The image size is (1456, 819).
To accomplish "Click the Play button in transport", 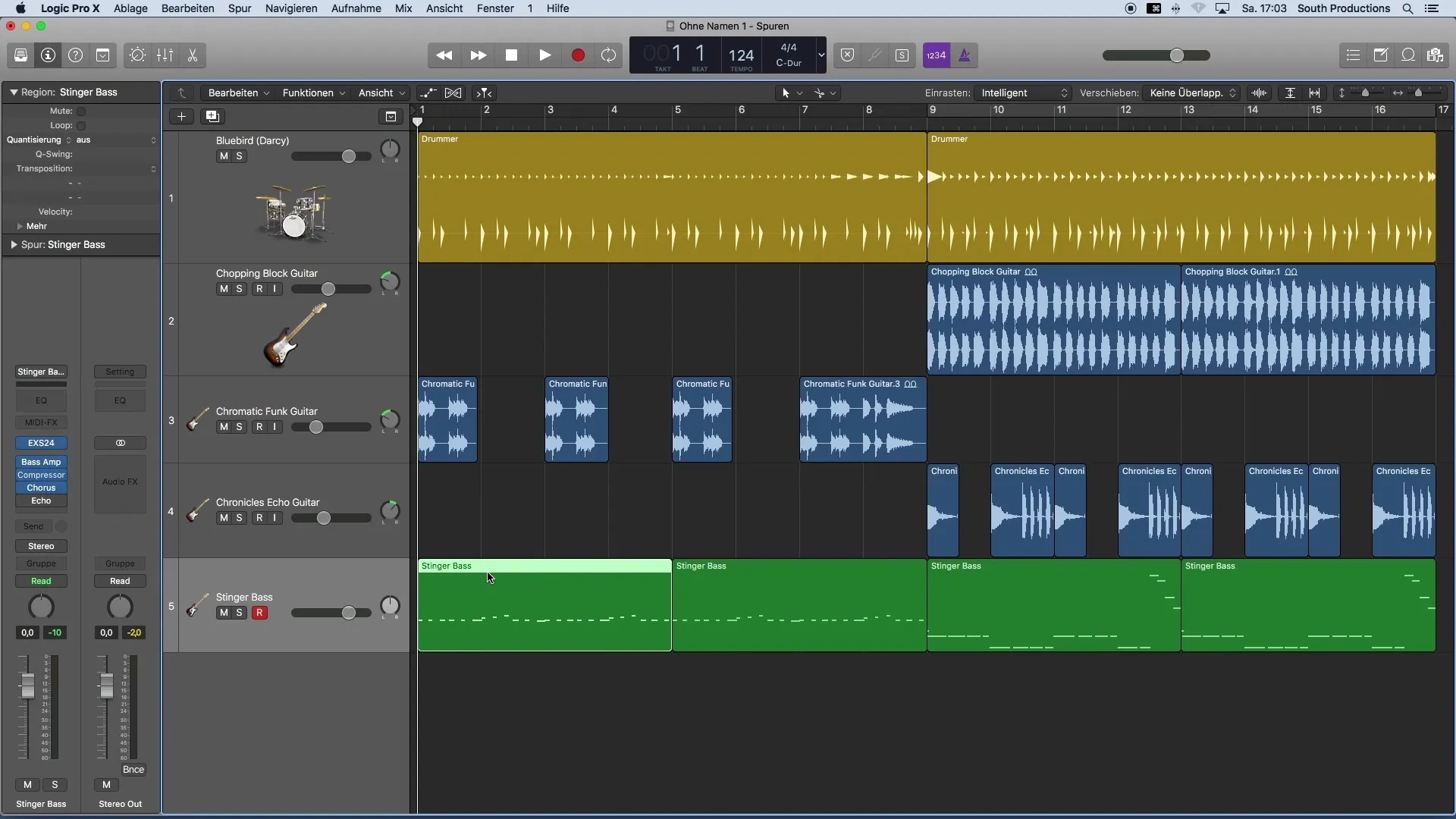I will 545,55.
